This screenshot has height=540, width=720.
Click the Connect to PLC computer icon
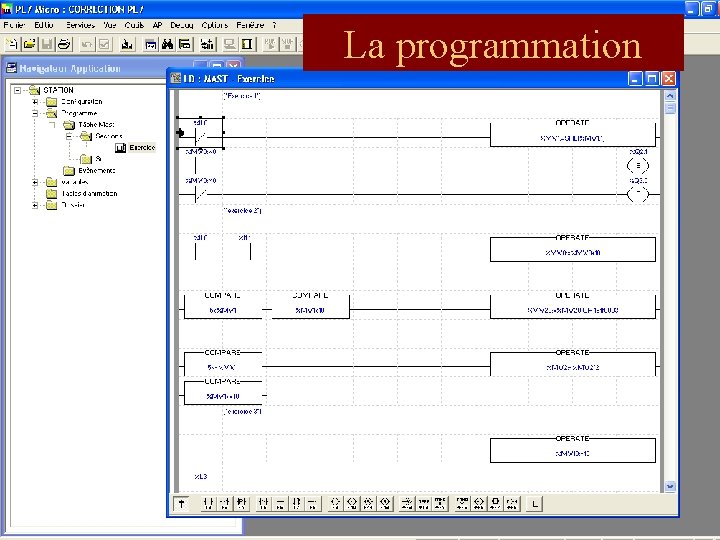tap(229, 44)
